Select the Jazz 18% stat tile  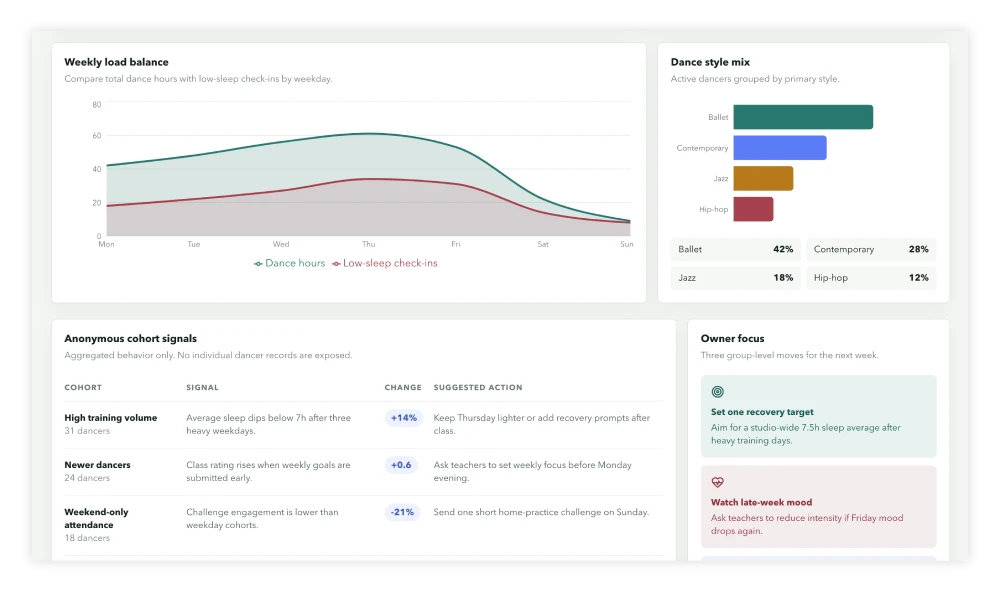(735, 278)
